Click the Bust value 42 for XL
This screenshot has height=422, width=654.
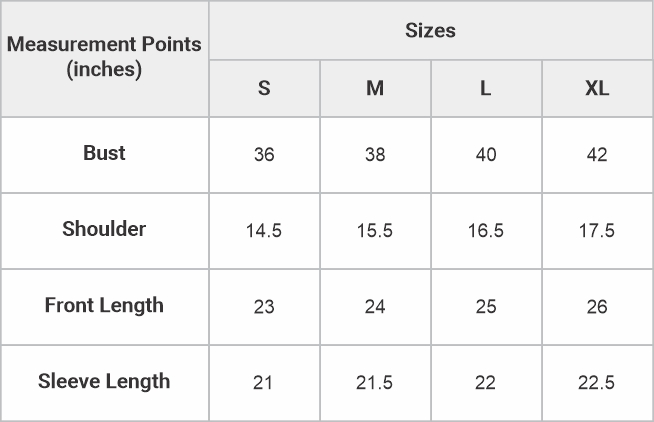point(597,155)
